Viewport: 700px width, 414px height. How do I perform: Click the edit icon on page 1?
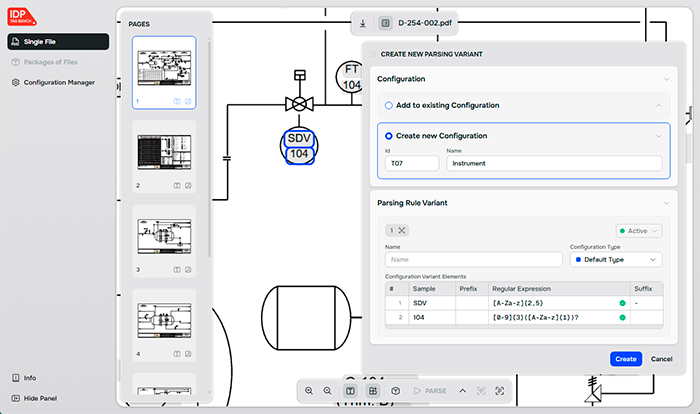pyautogui.click(x=188, y=101)
